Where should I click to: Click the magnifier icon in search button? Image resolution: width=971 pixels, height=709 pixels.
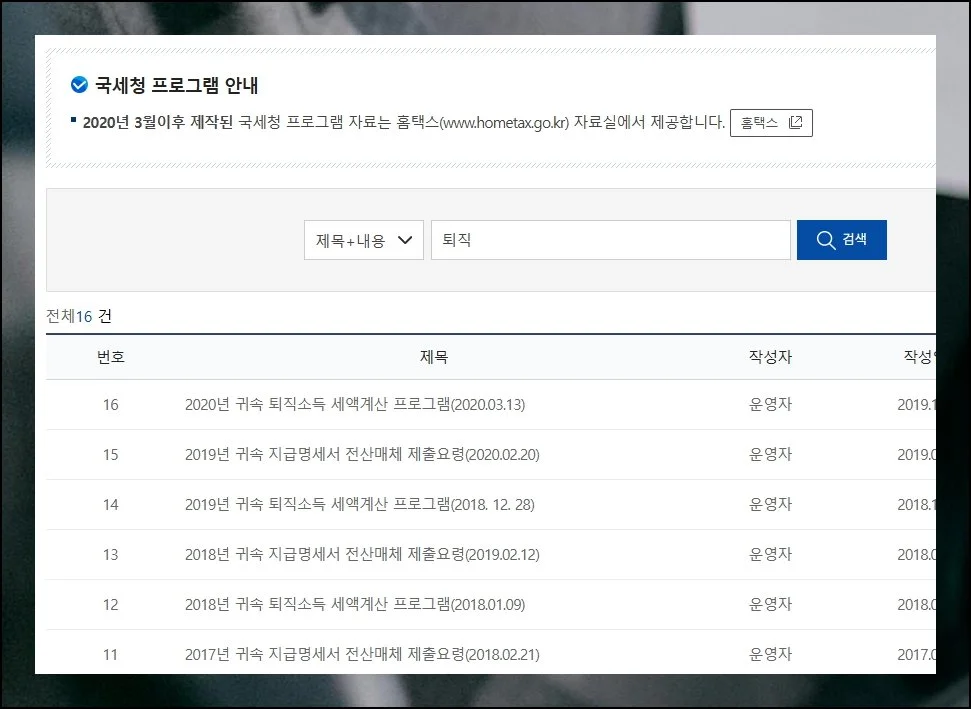tap(825, 240)
